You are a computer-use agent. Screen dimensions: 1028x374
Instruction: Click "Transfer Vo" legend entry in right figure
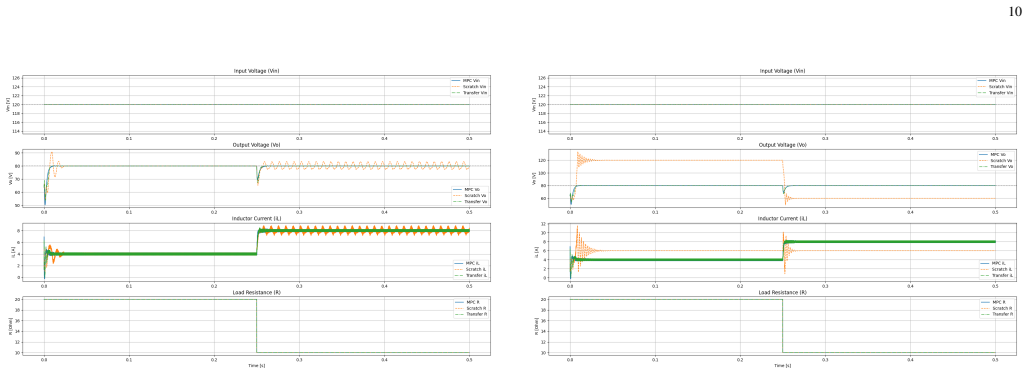tap(995, 167)
